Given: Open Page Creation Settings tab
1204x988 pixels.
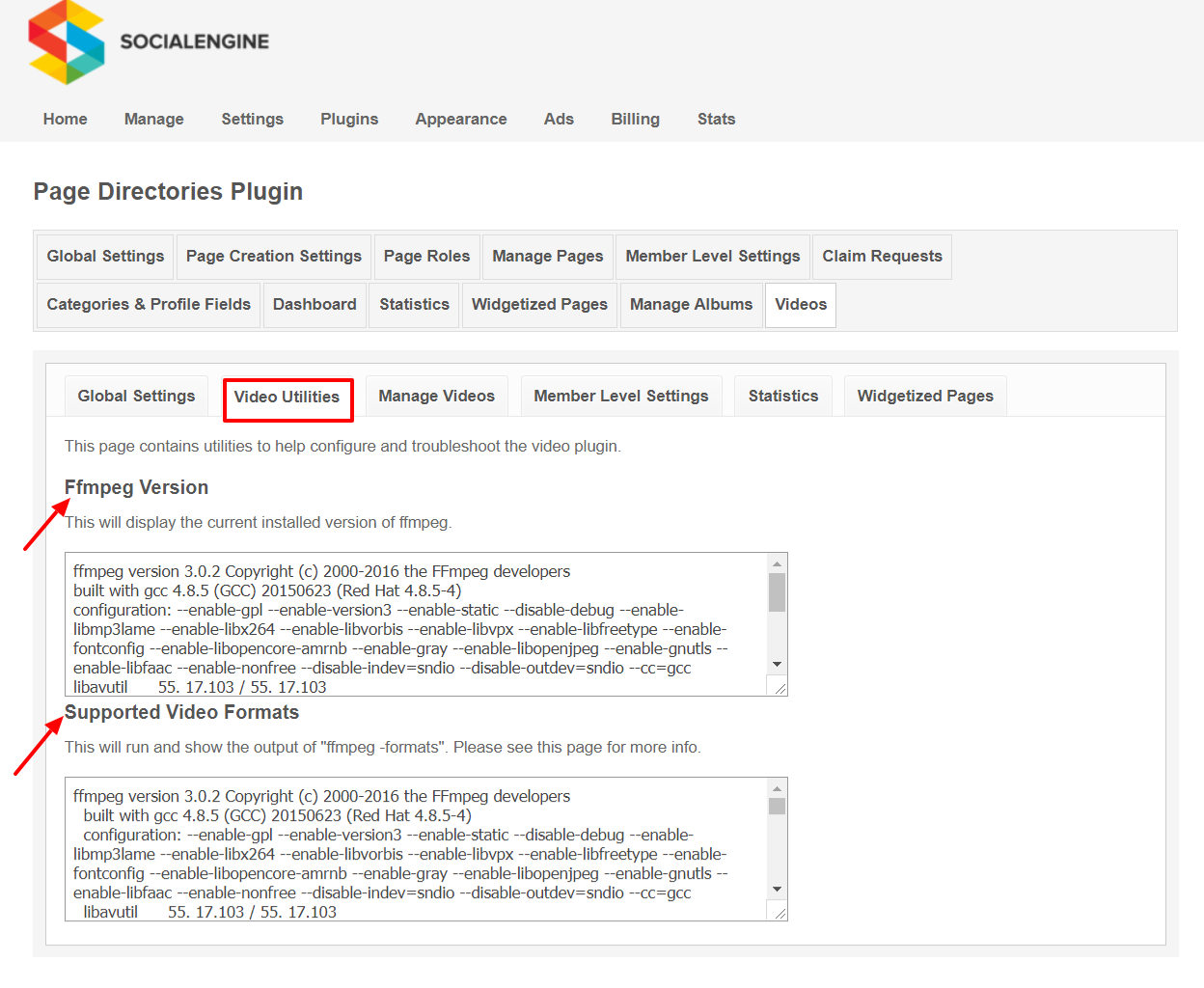Looking at the screenshot, I should pyautogui.click(x=274, y=257).
